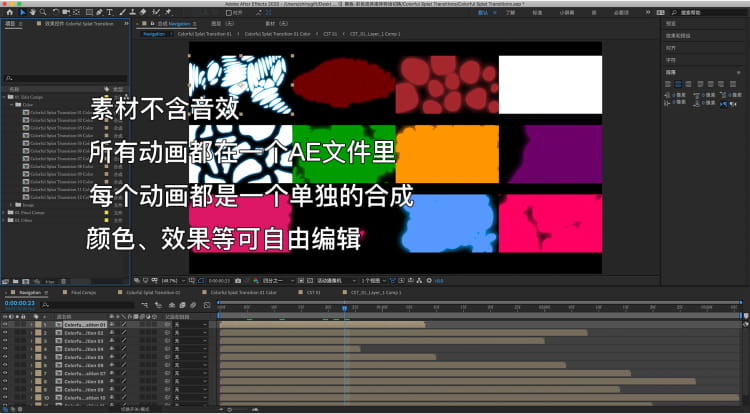Click CST 01 in the comp breadcrumb
750x414 pixels.
point(330,34)
